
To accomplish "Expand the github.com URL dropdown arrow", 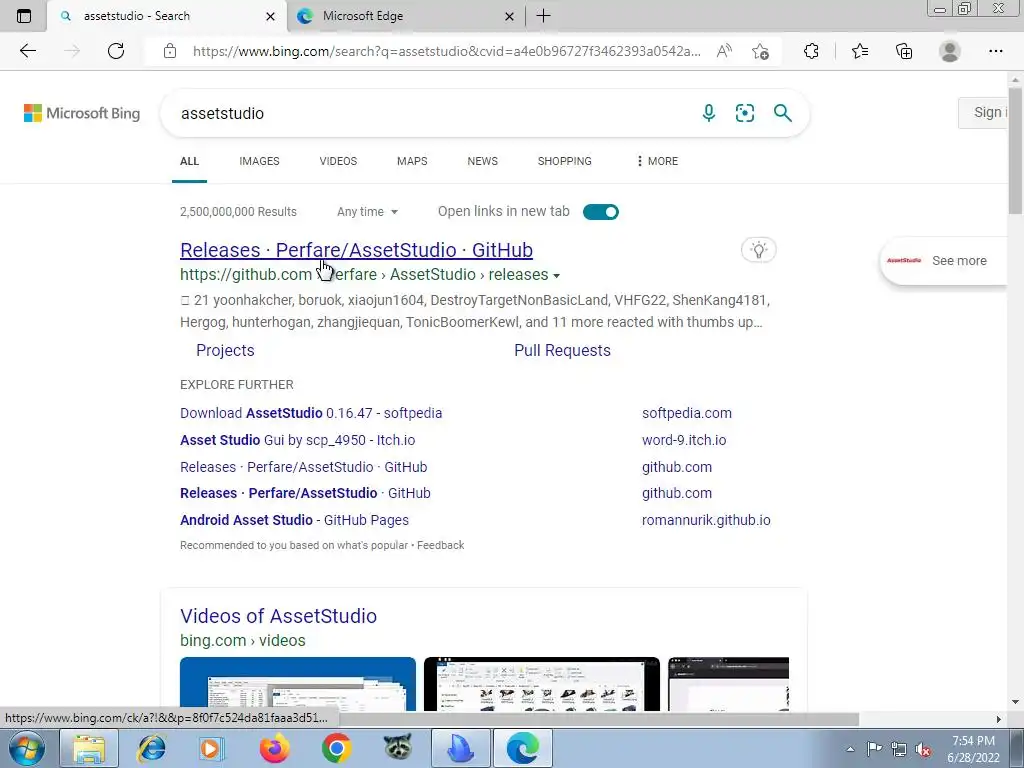I will click(x=556, y=276).
